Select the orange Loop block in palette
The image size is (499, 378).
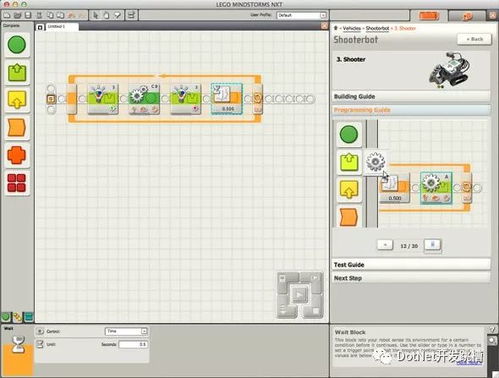(x=17, y=155)
